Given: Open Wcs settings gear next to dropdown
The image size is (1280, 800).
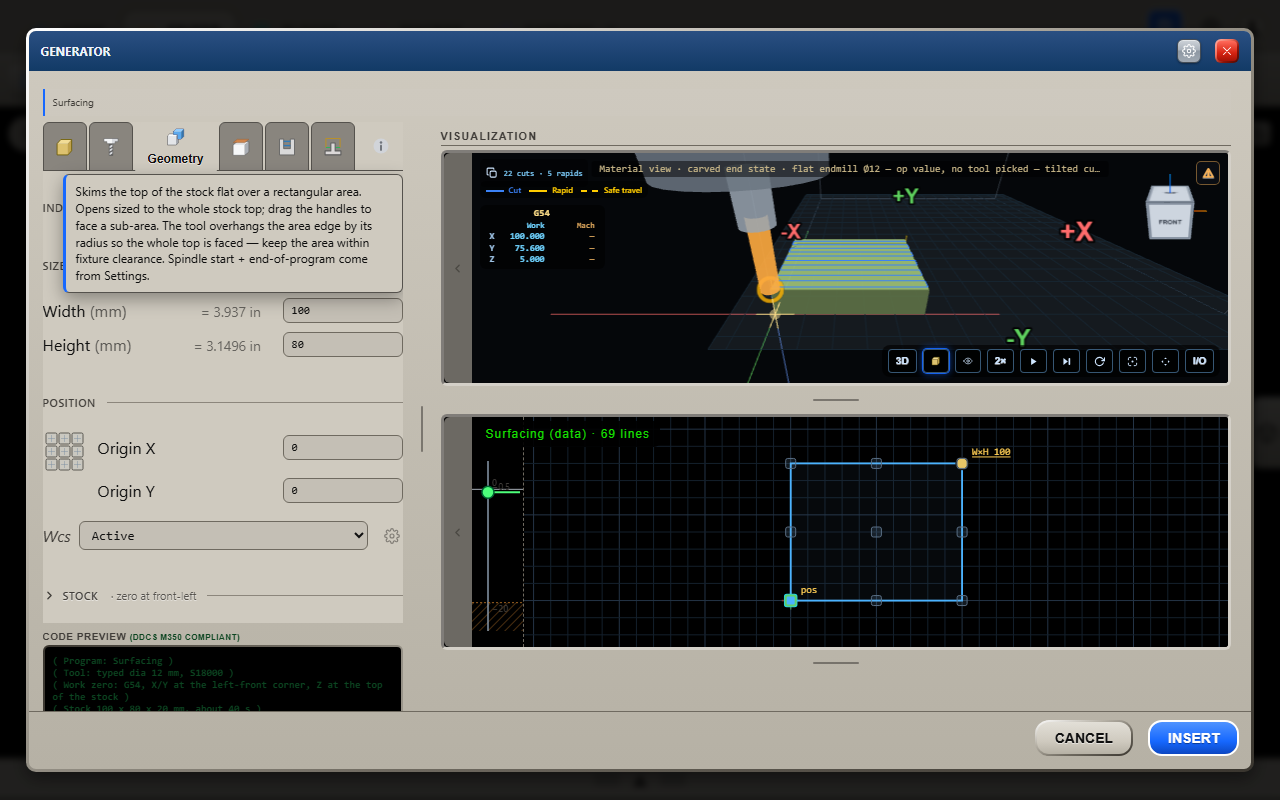Looking at the screenshot, I should coord(392,536).
